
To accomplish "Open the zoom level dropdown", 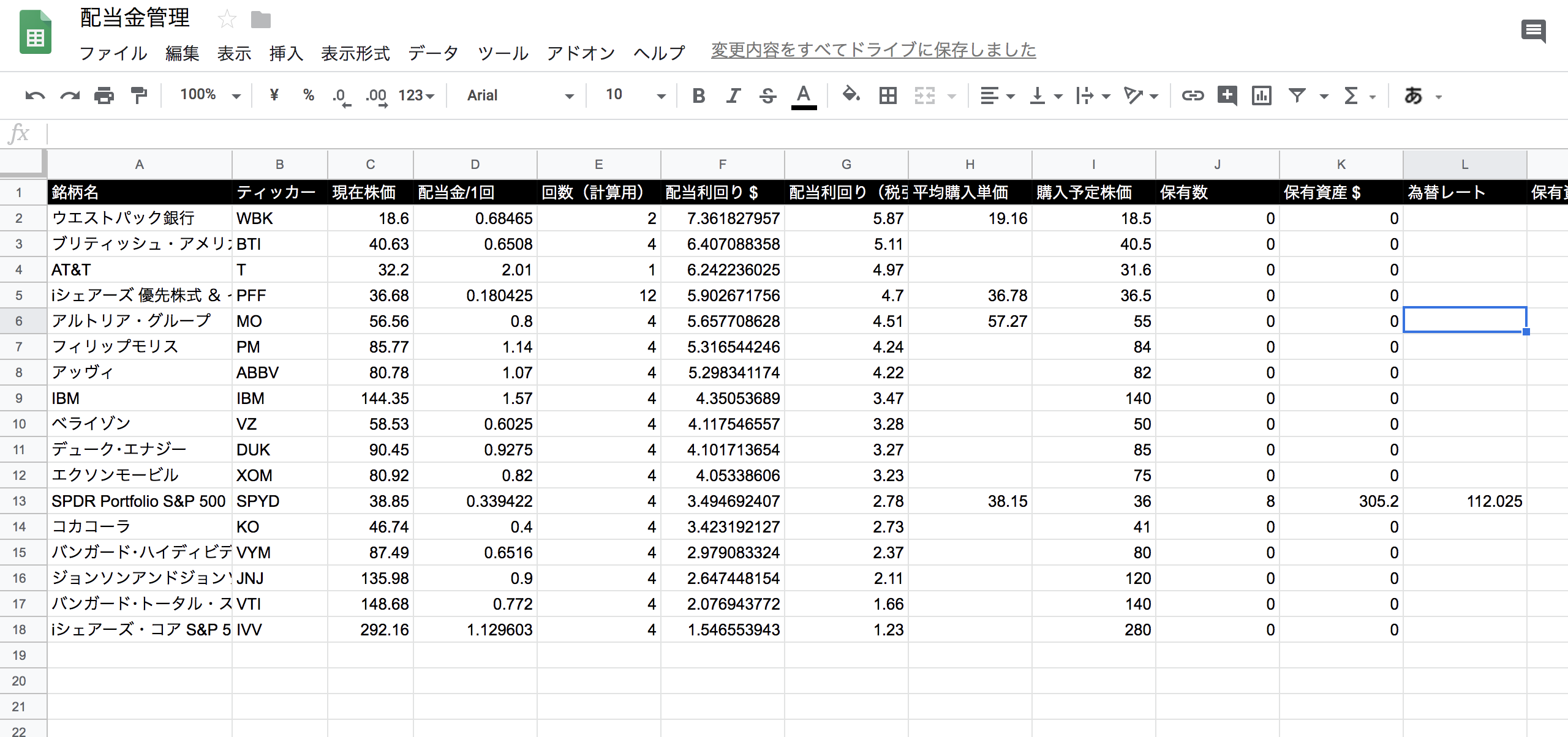I will point(208,95).
